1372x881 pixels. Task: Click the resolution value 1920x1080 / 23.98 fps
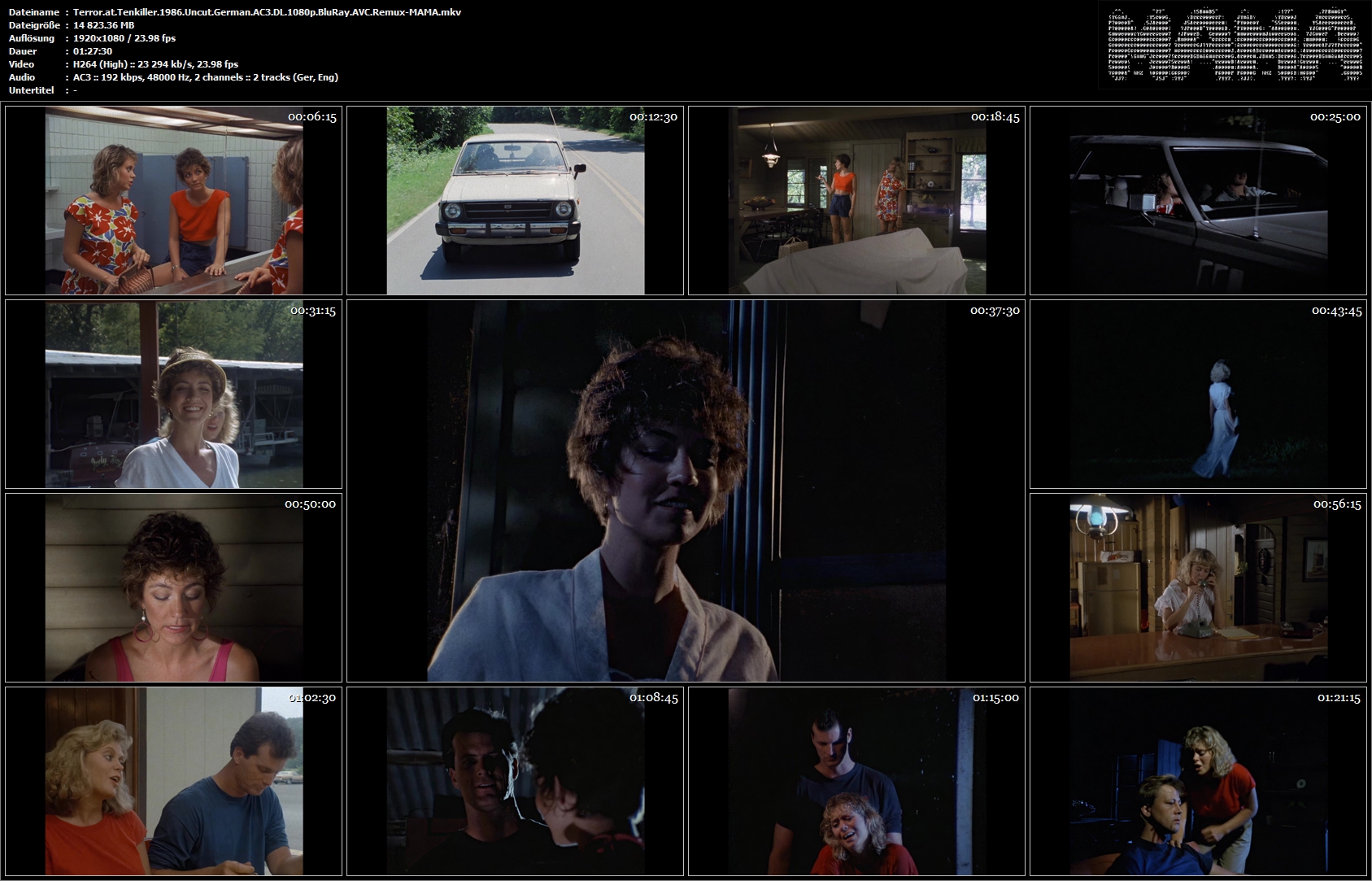click(124, 38)
